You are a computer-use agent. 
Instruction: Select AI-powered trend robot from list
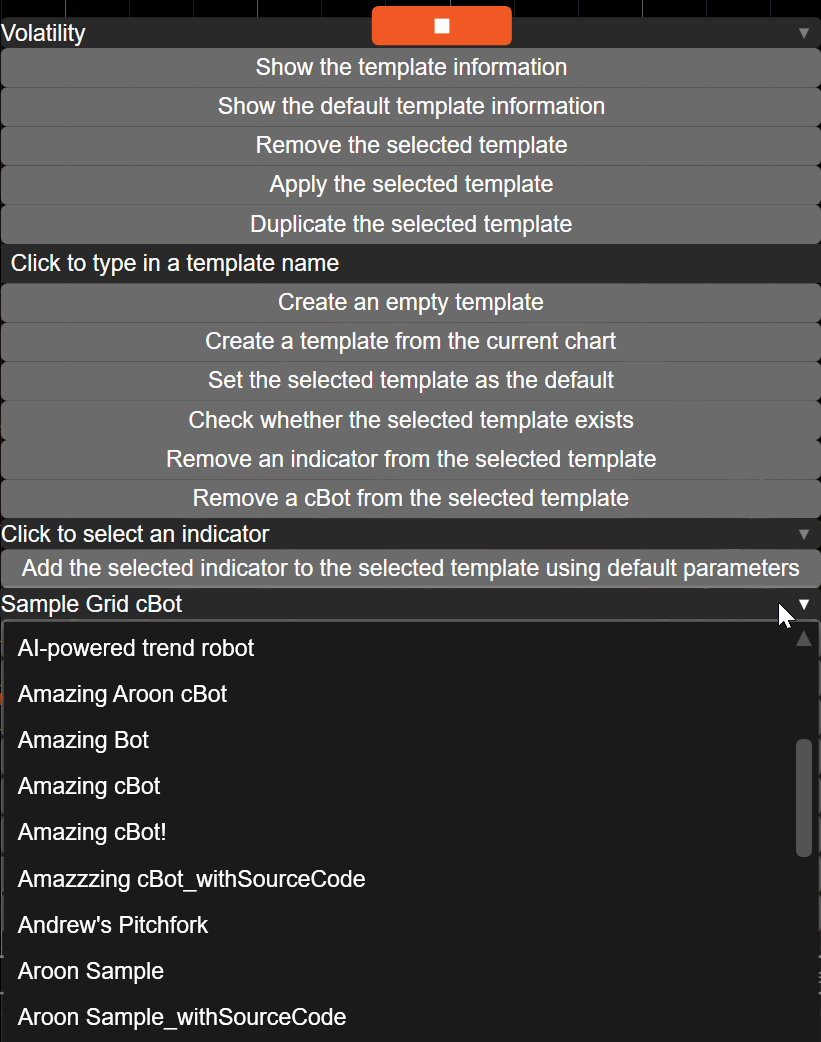coord(136,648)
